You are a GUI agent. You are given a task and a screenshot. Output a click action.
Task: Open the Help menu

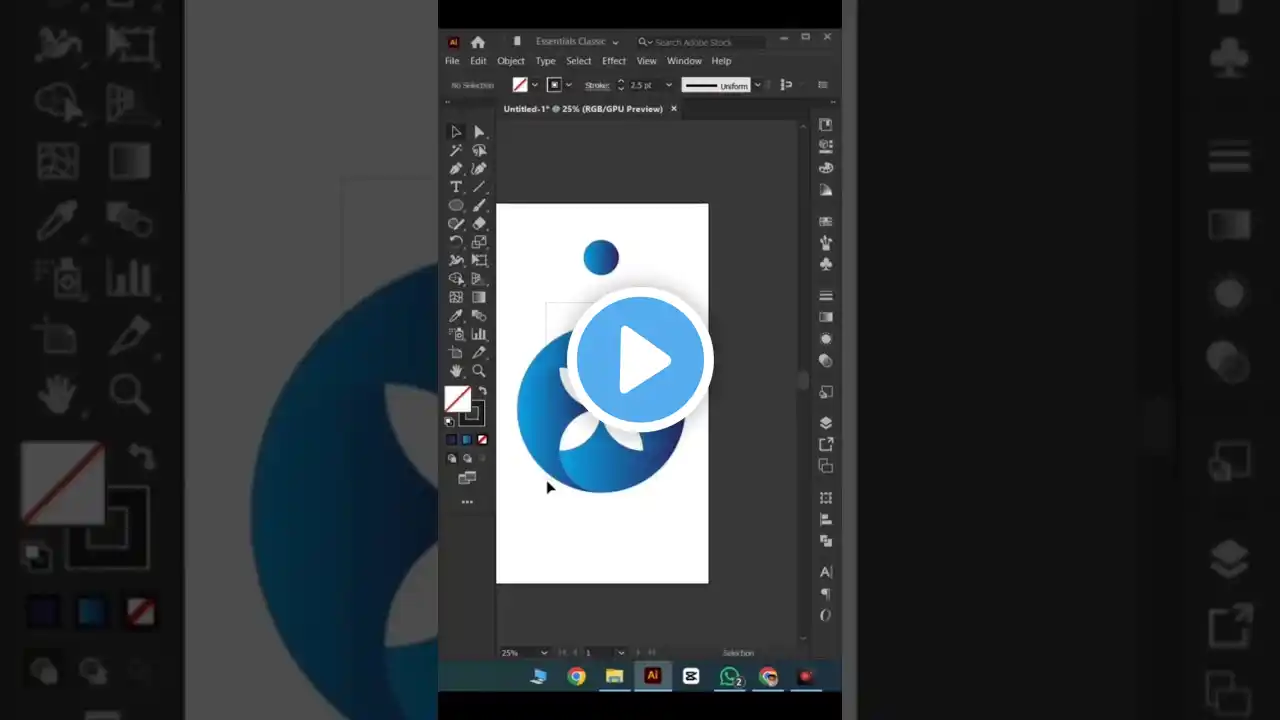click(721, 61)
